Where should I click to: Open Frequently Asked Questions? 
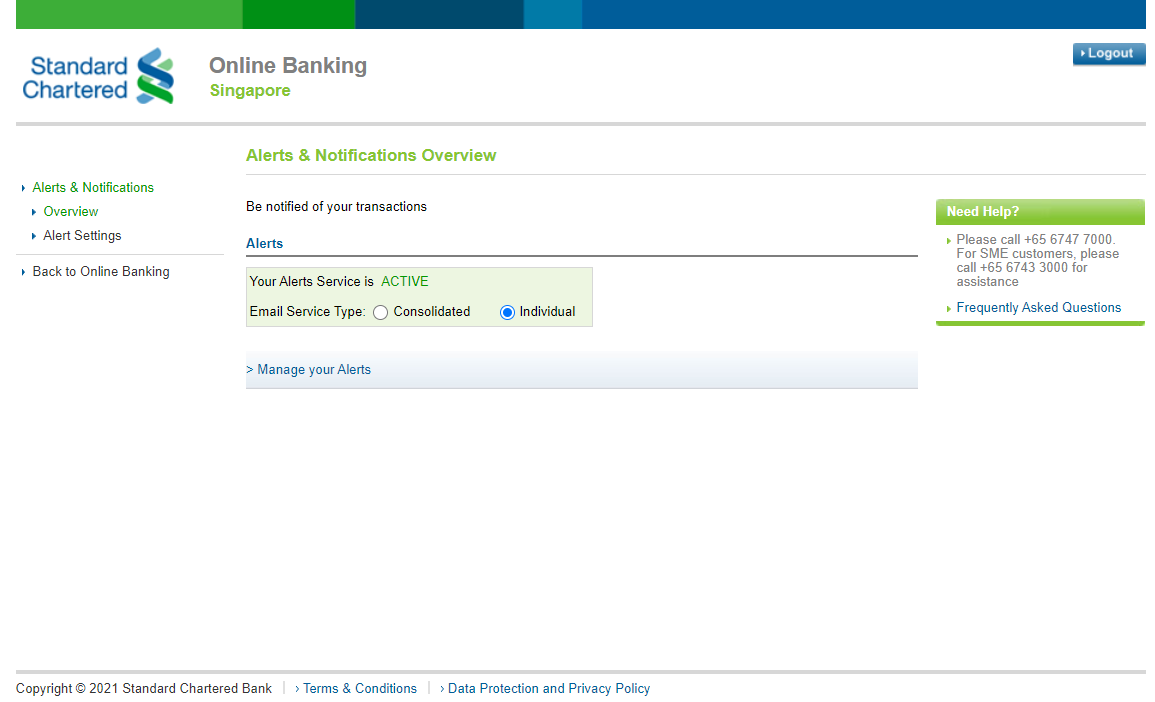[1039, 308]
